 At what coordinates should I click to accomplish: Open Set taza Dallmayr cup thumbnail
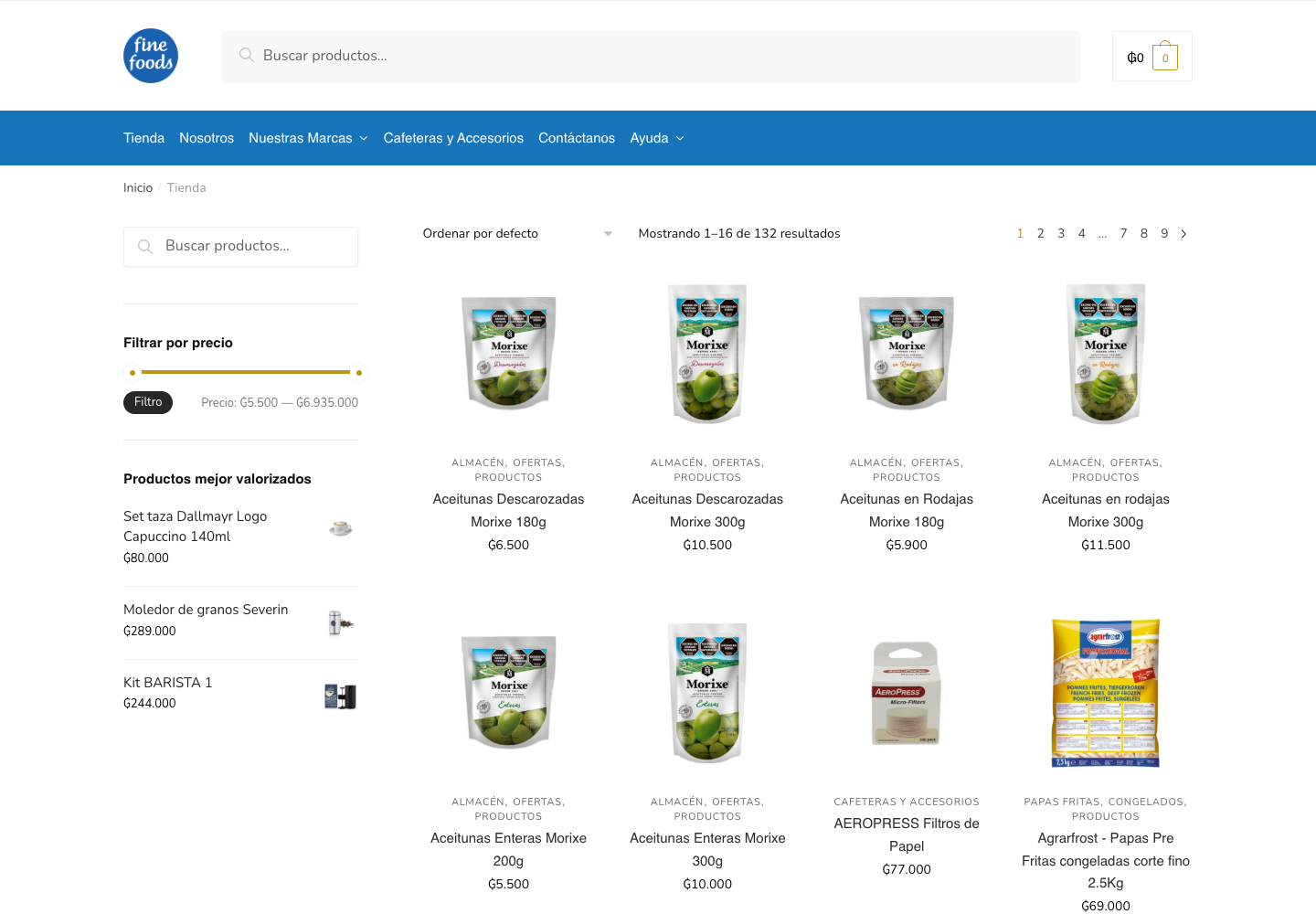(341, 528)
